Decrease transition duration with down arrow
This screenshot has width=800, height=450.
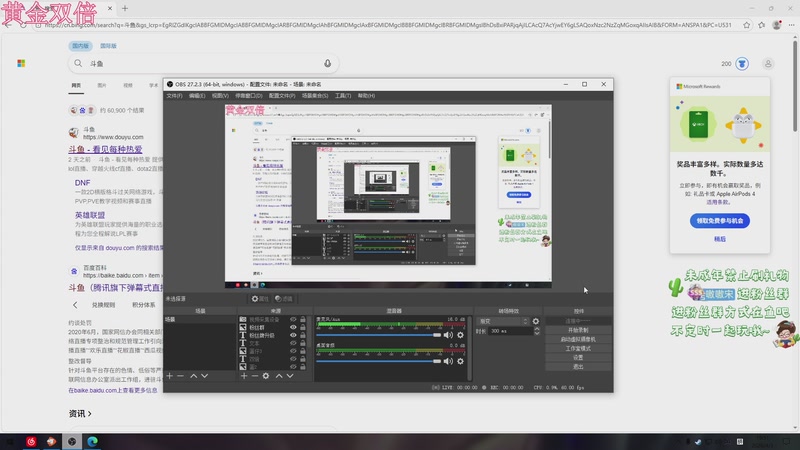pyautogui.click(x=537, y=333)
